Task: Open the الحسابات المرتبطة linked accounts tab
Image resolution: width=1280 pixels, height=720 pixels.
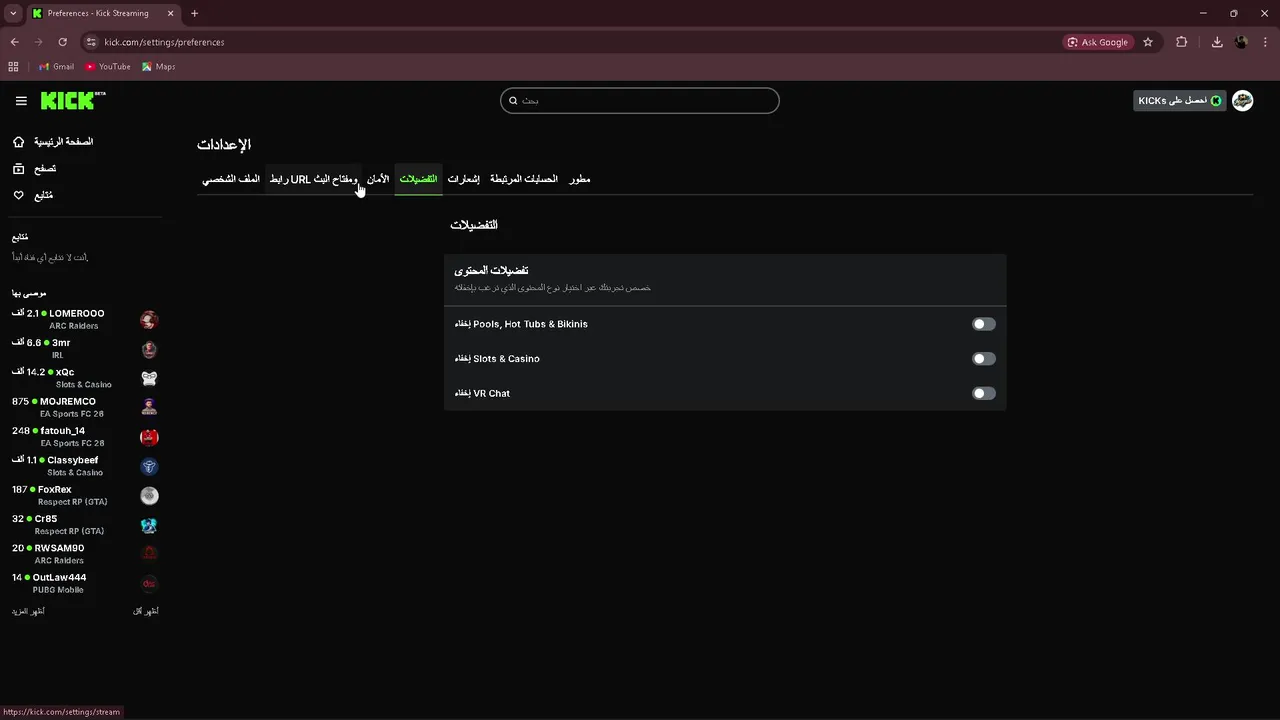Action: (x=524, y=179)
